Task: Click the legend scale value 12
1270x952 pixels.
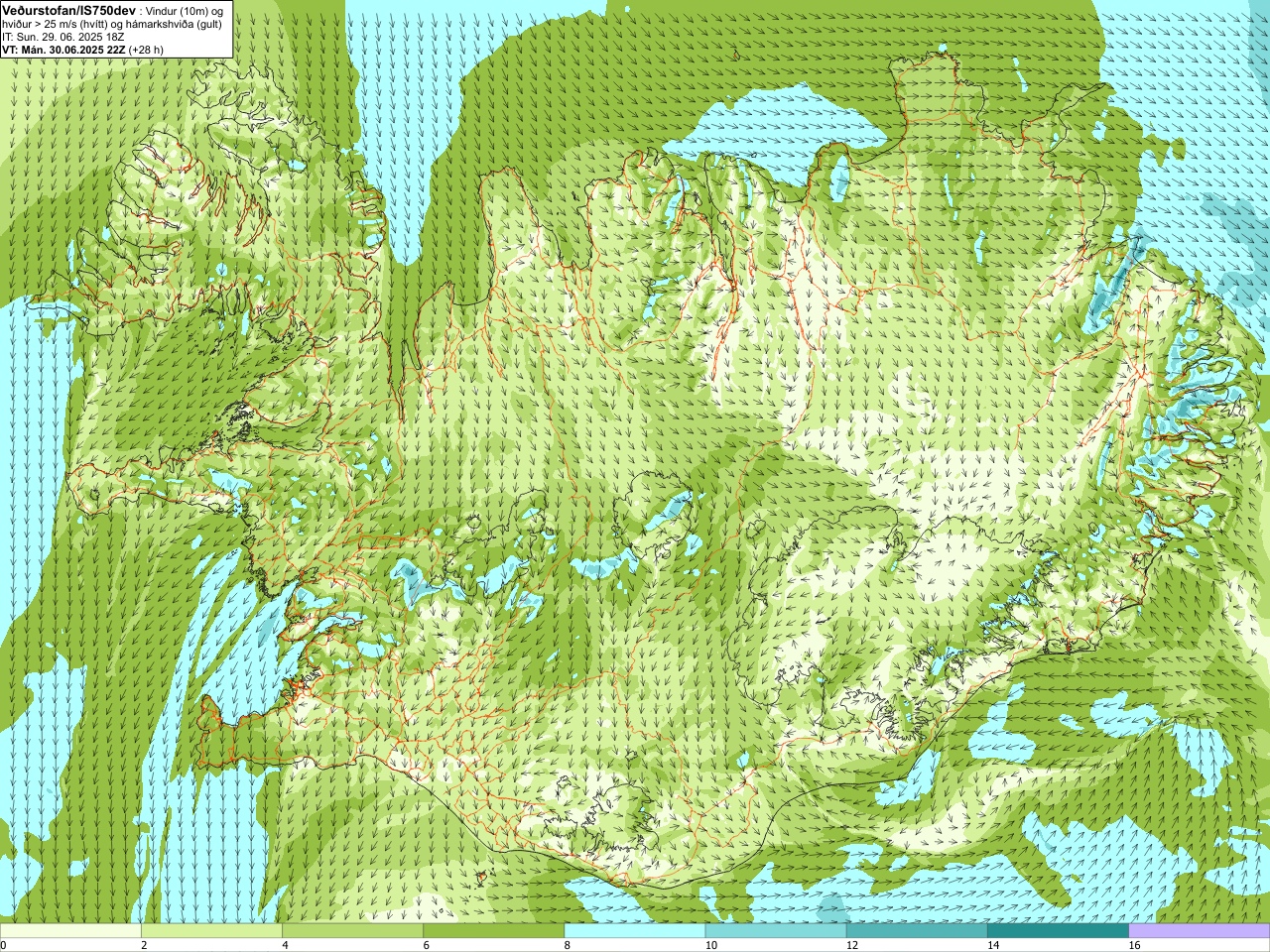Action: point(852,945)
